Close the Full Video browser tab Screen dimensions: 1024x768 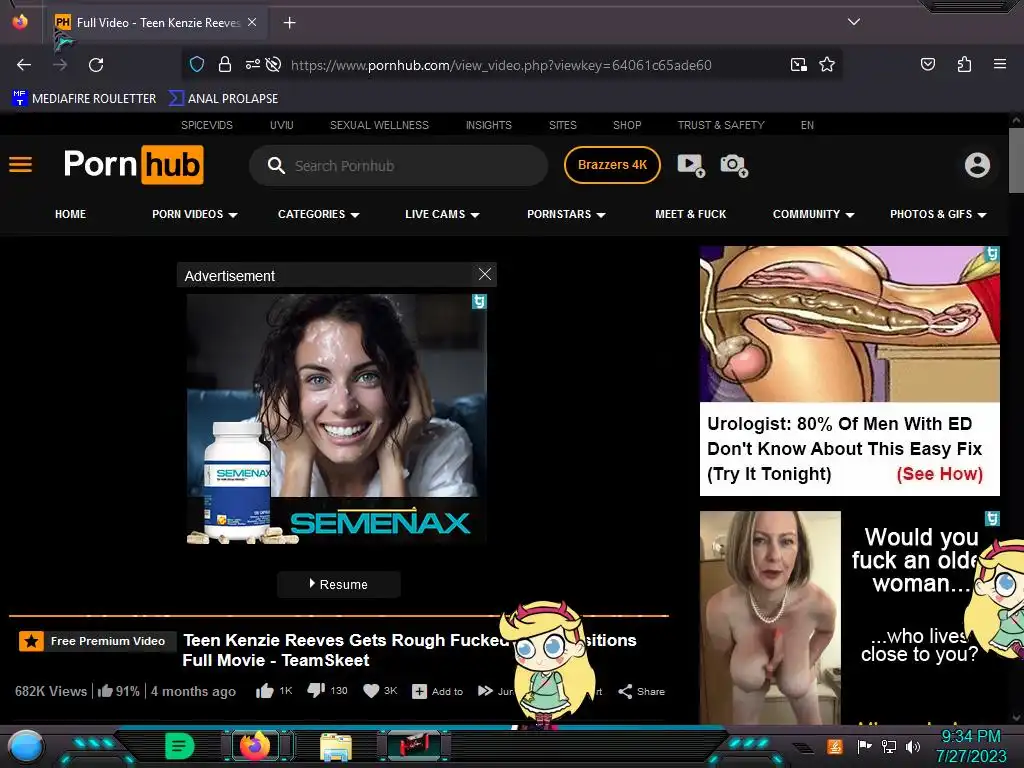[x=252, y=22]
